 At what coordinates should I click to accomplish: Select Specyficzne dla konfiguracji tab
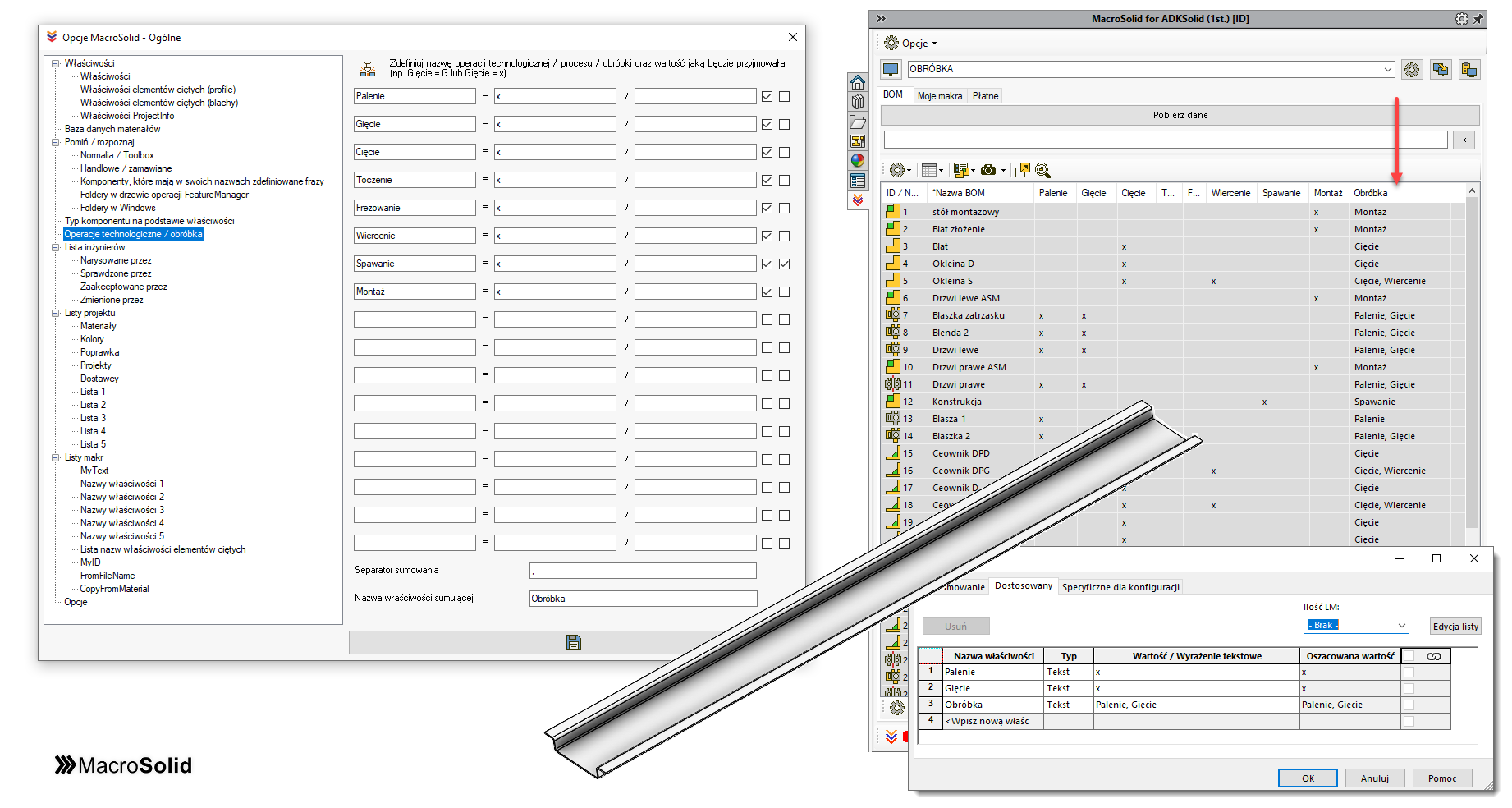coord(1120,587)
